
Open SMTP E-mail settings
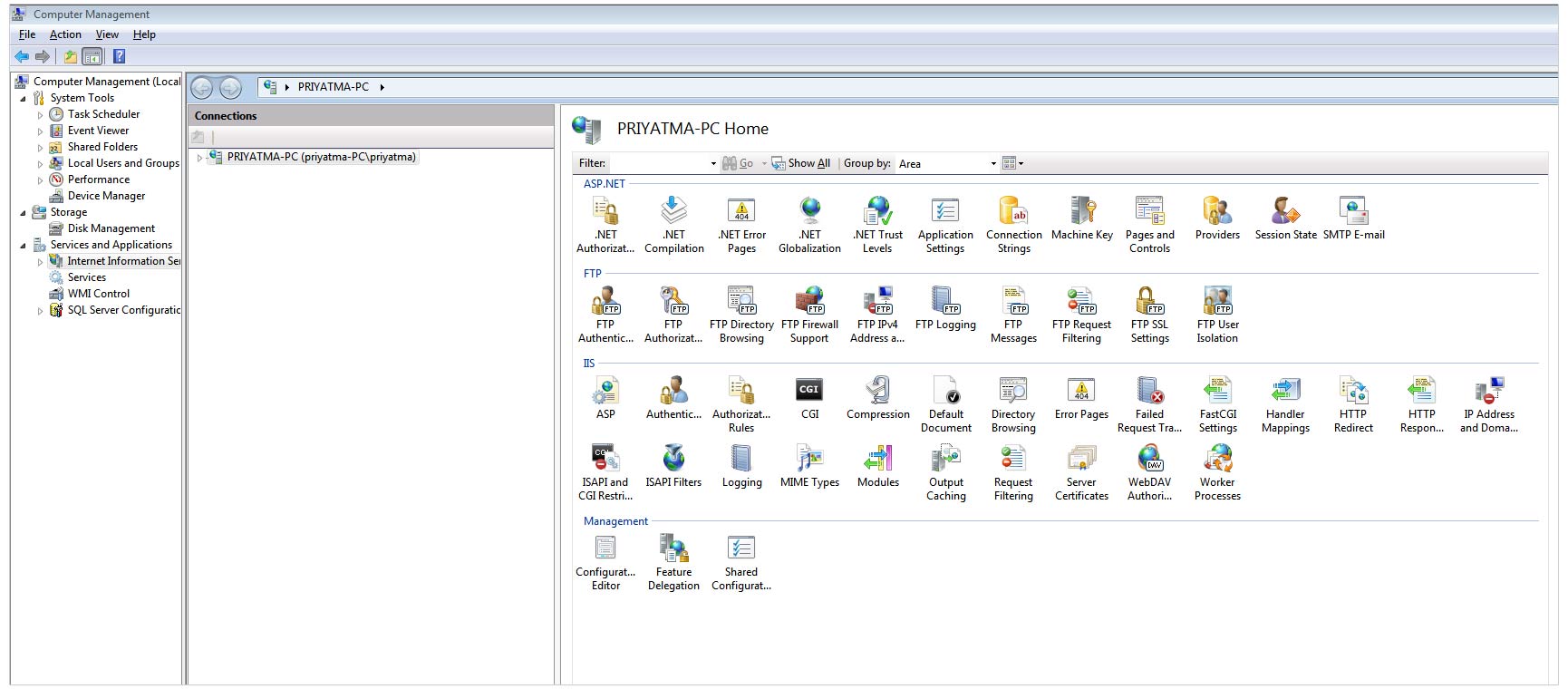[x=1353, y=218]
